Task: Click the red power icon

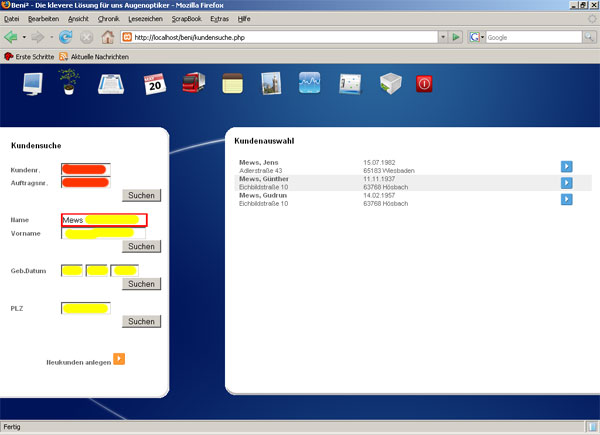Action: coord(424,84)
